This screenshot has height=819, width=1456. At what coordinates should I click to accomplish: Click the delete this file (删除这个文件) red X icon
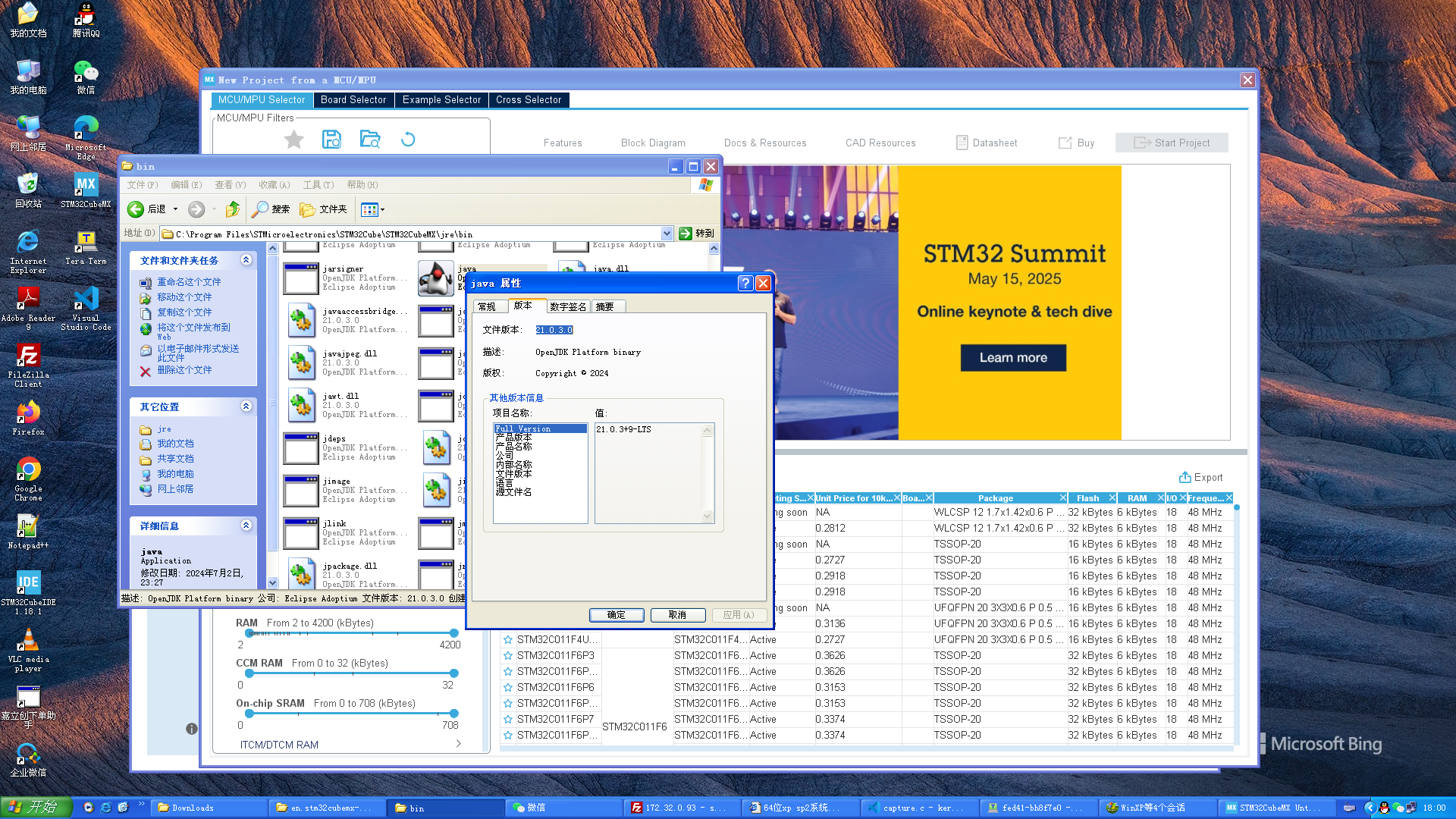[146, 372]
